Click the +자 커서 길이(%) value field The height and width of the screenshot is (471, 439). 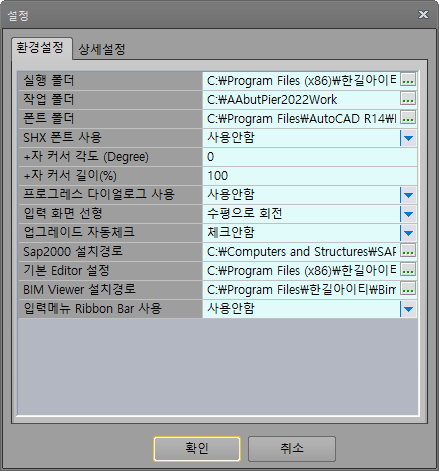[309, 176]
